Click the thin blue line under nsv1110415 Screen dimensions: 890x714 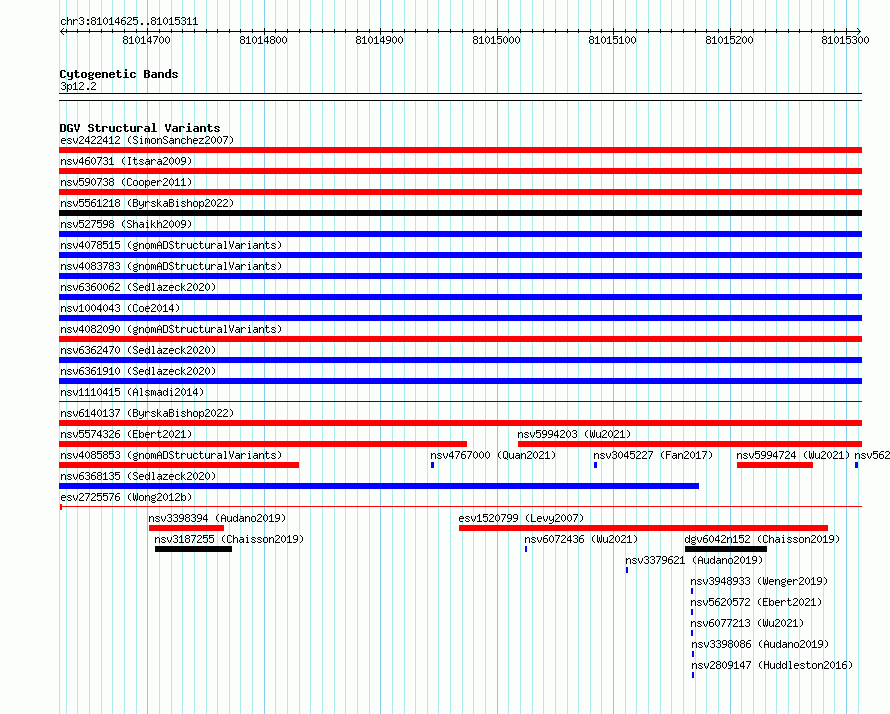tap(460, 402)
